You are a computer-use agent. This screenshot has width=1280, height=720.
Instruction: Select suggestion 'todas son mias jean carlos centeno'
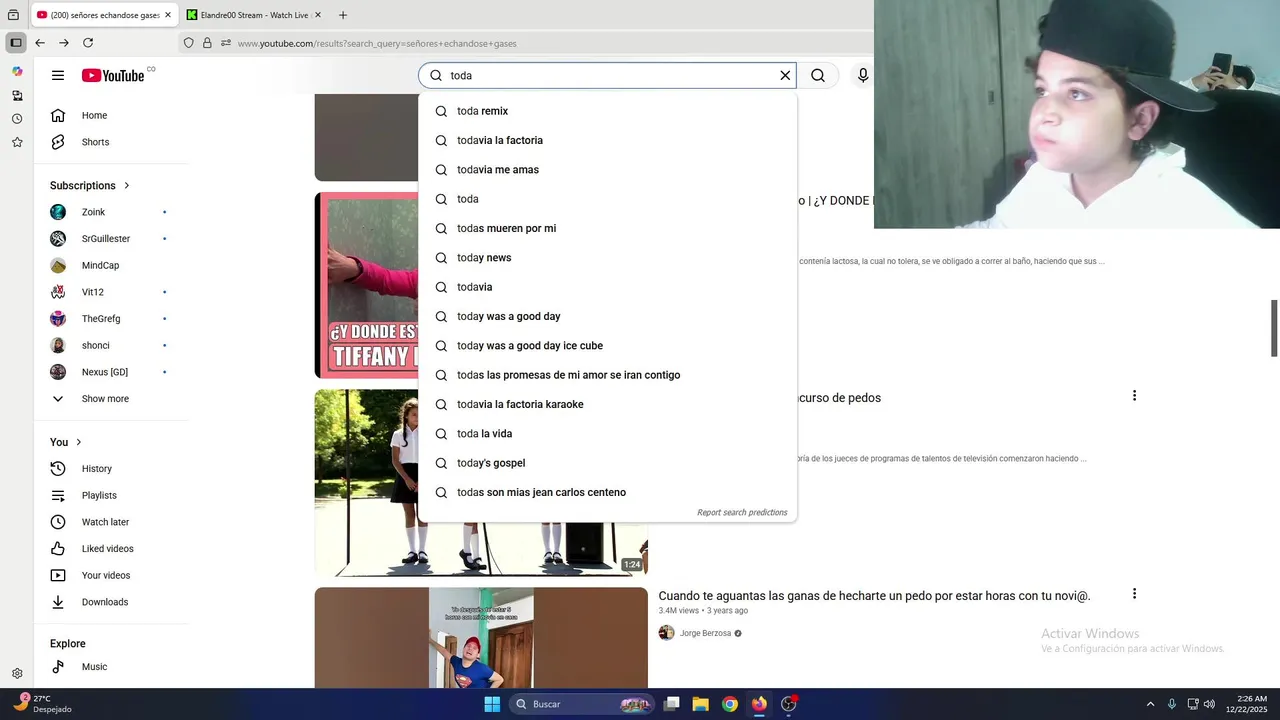coord(608,492)
